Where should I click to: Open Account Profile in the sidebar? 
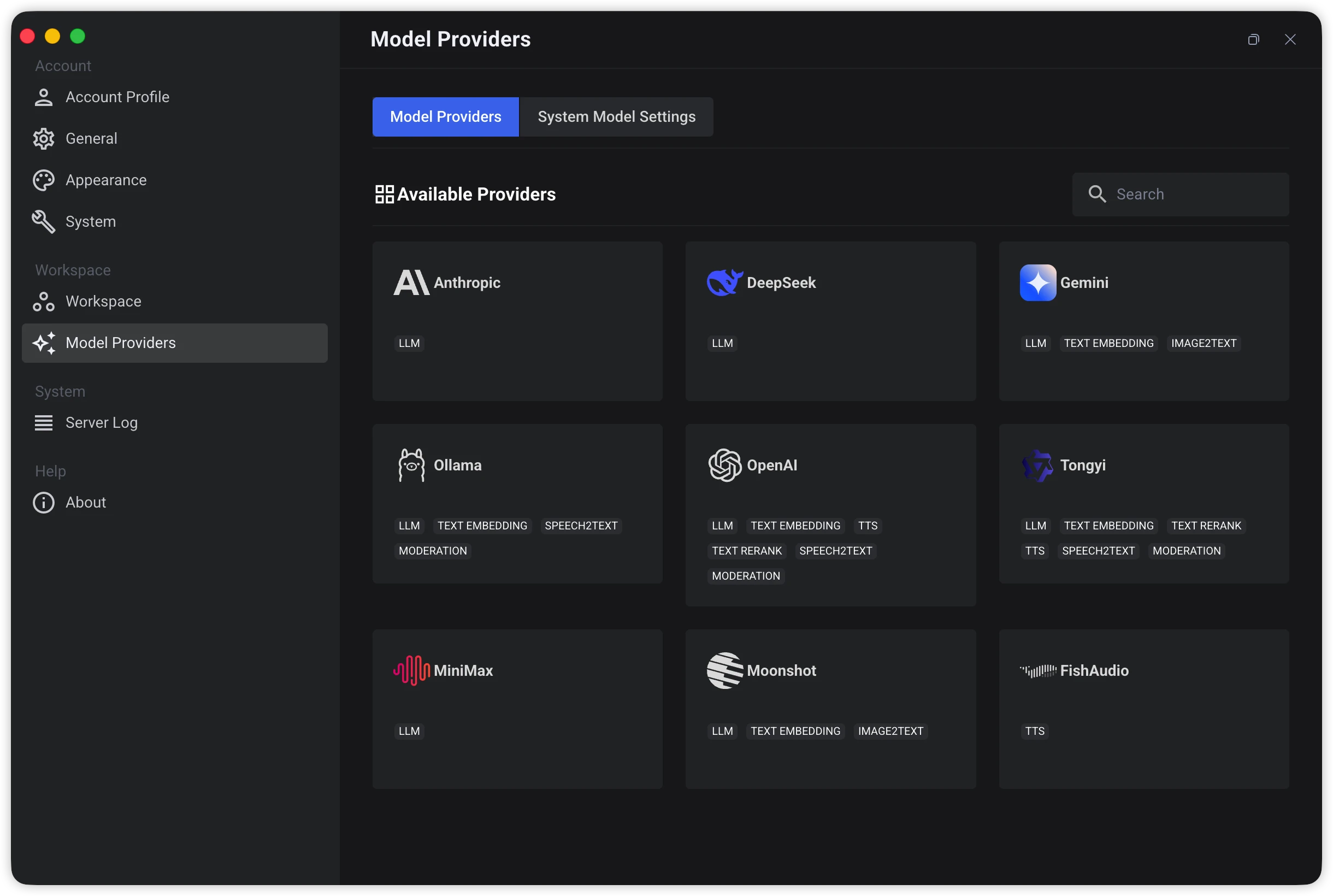pyautogui.click(x=175, y=97)
